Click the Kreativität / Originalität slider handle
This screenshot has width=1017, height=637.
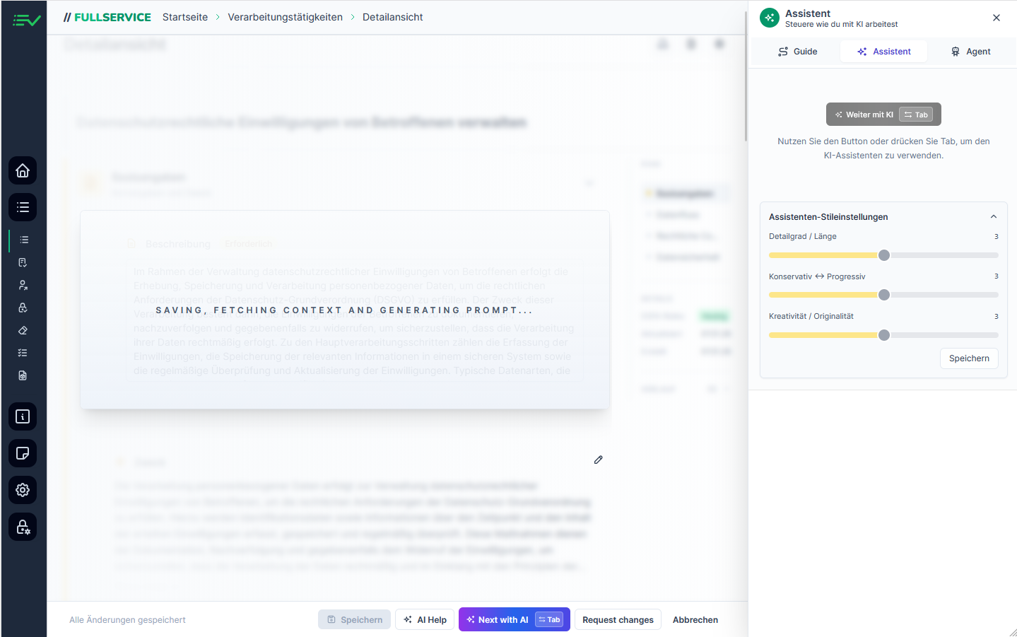(x=884, y=335)
